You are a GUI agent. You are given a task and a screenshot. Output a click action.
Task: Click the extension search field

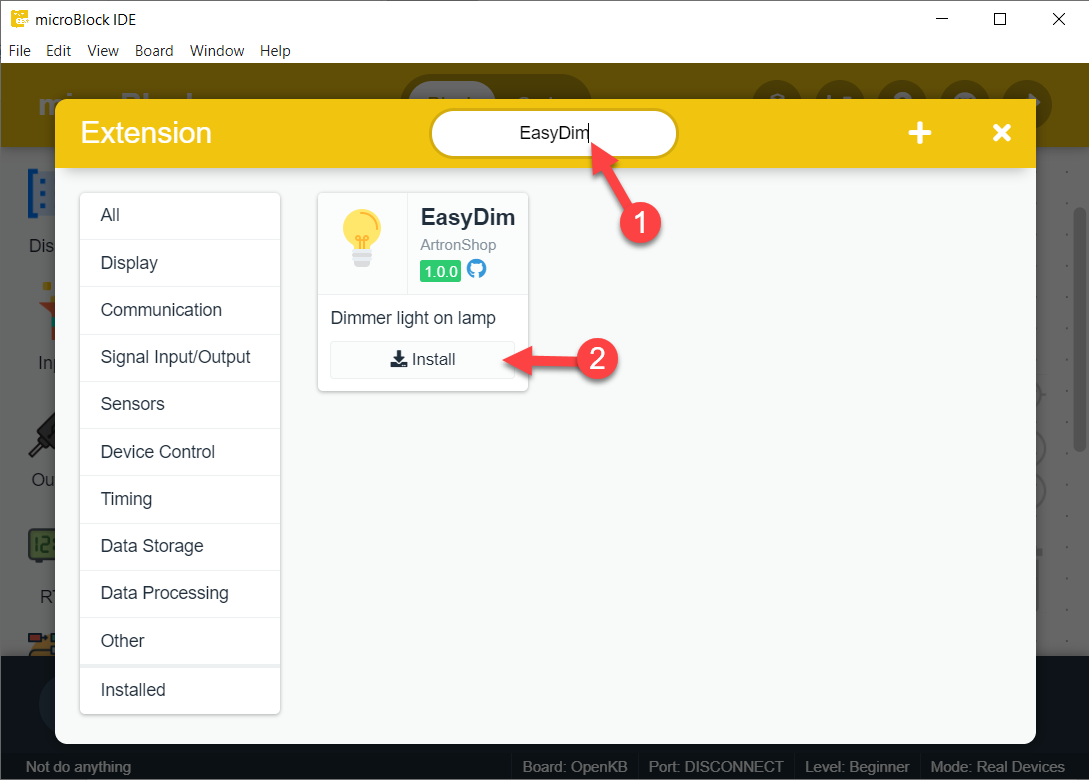click(554, 133)
